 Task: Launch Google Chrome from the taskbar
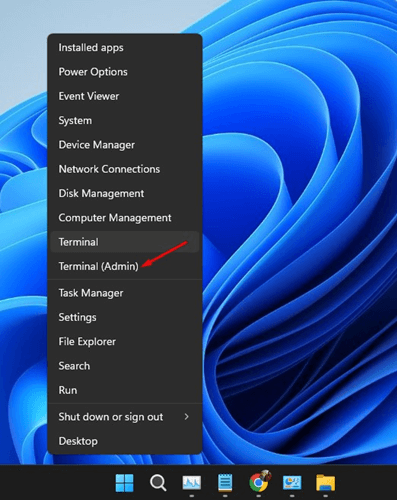(x=259, y=482)
